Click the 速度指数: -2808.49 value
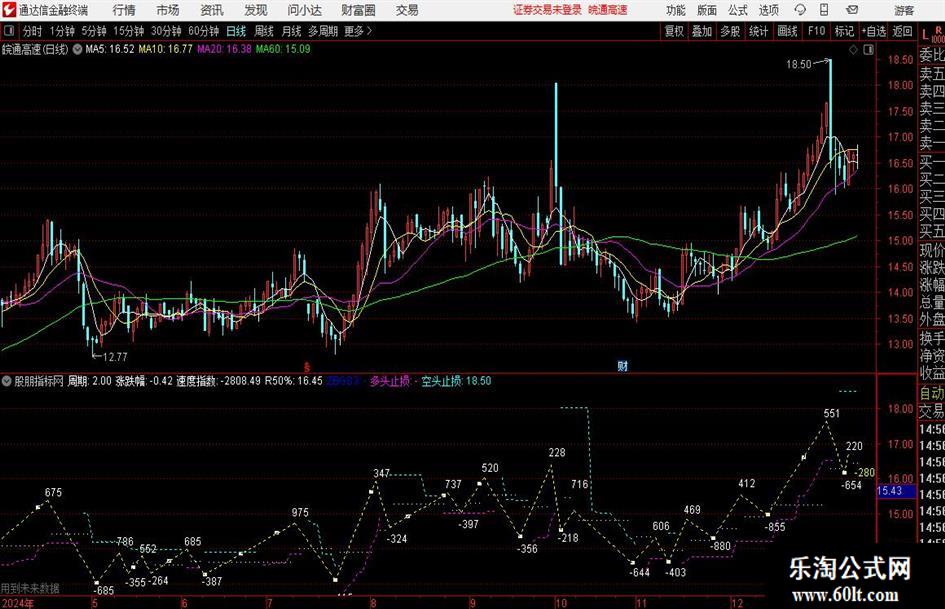Viewport: 945px width, 609px height. (x=218, y=381)
